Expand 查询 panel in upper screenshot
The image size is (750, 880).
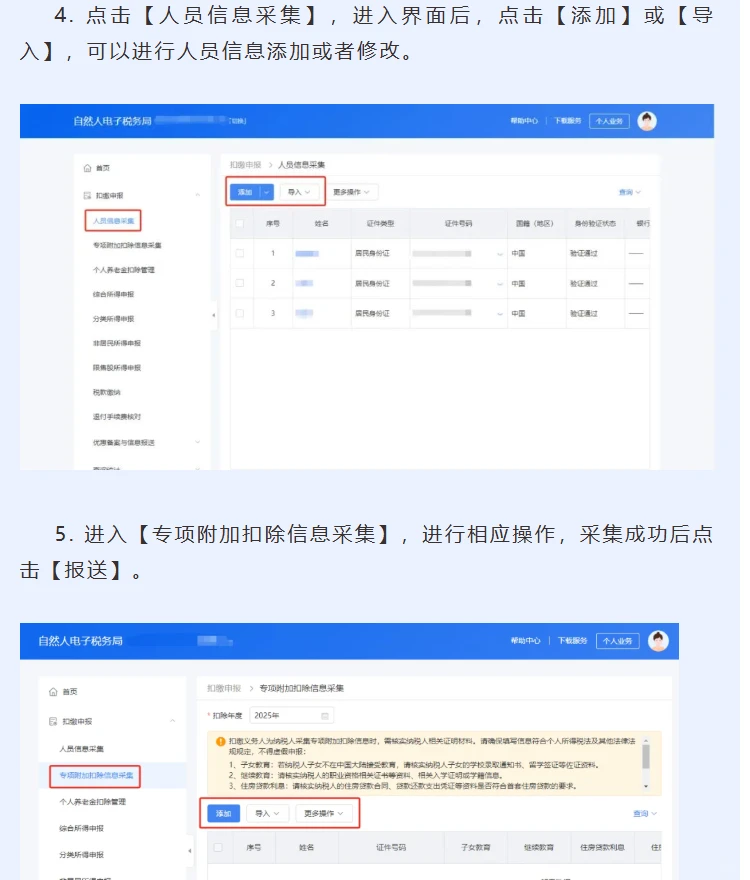coord(630,192)
